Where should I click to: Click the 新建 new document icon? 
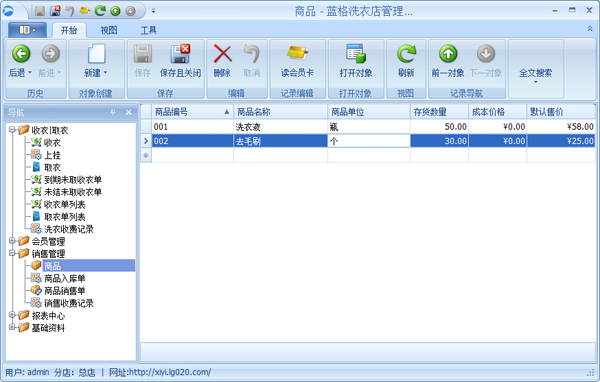[96, 54]
